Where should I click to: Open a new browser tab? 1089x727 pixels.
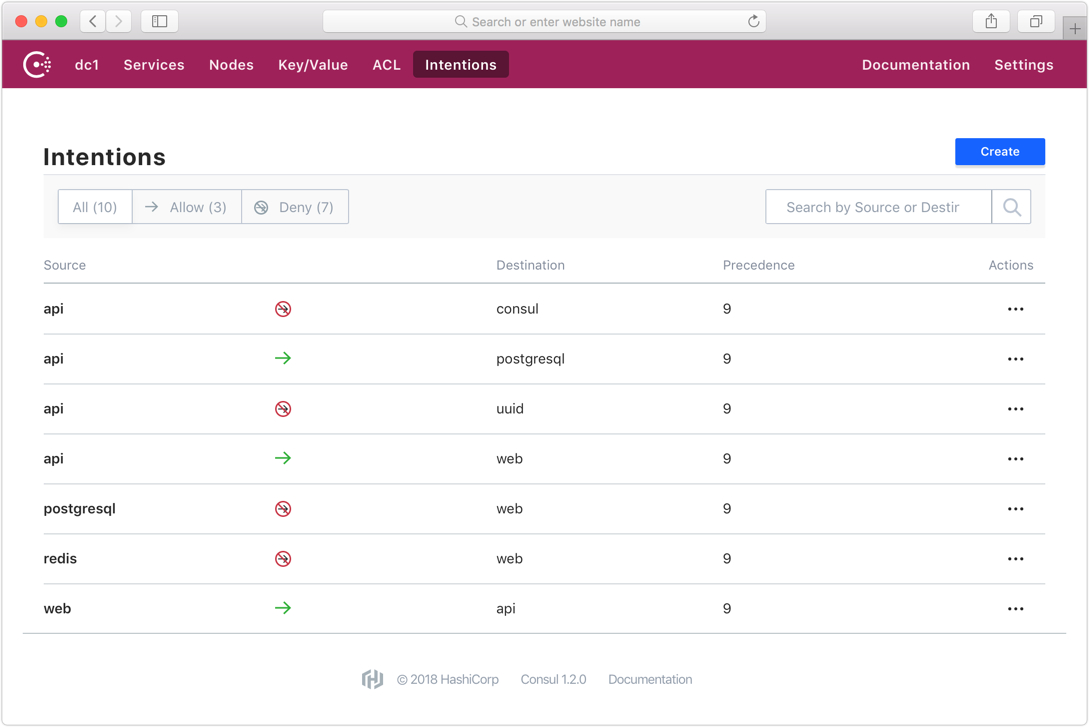1074,28
